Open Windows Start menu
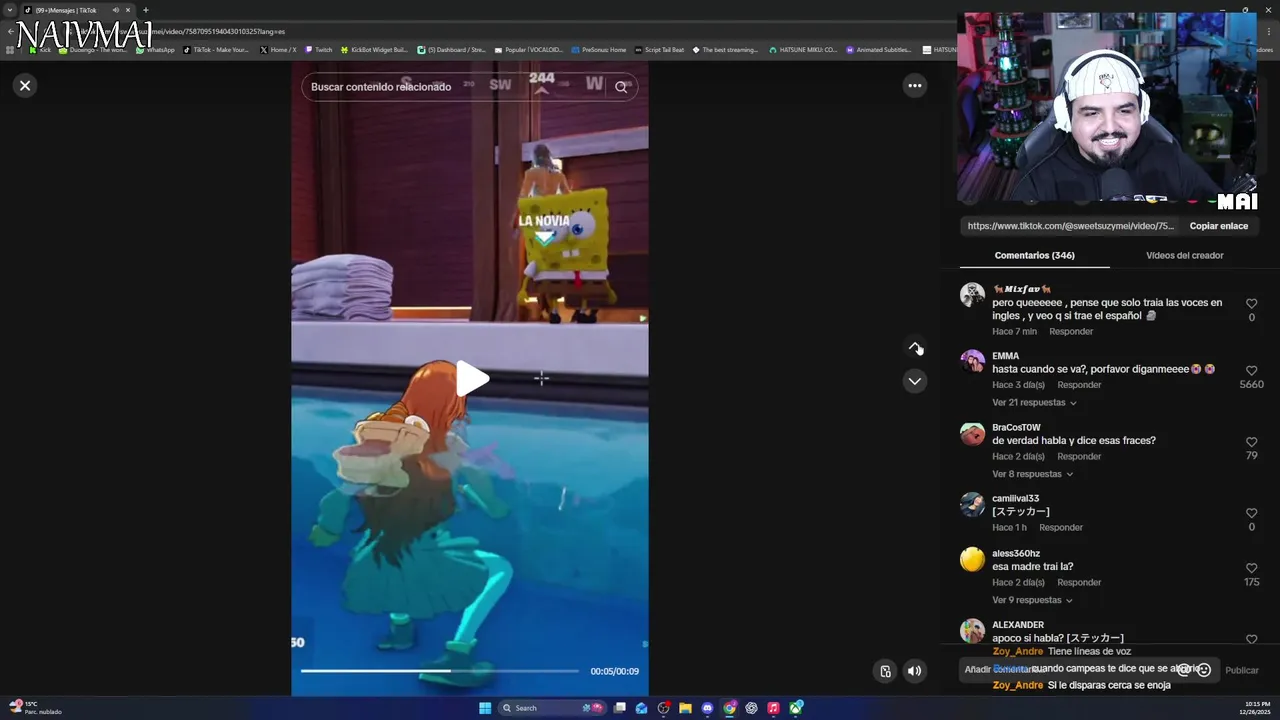The width and height of the screenshot is (1280, 720). [x=485, y=708]
